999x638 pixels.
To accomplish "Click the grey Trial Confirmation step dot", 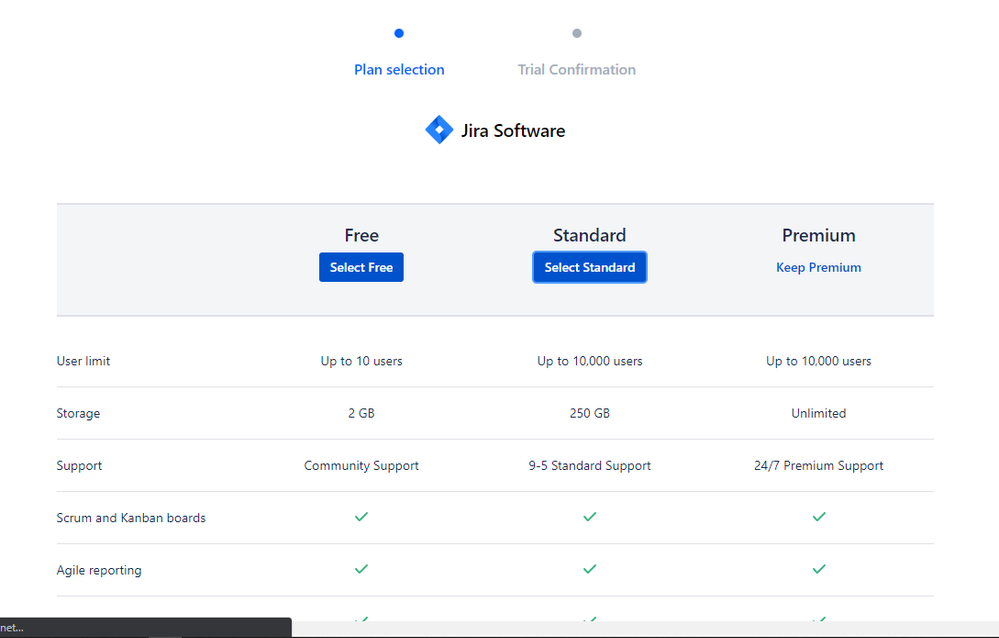I will coord(577,33).
